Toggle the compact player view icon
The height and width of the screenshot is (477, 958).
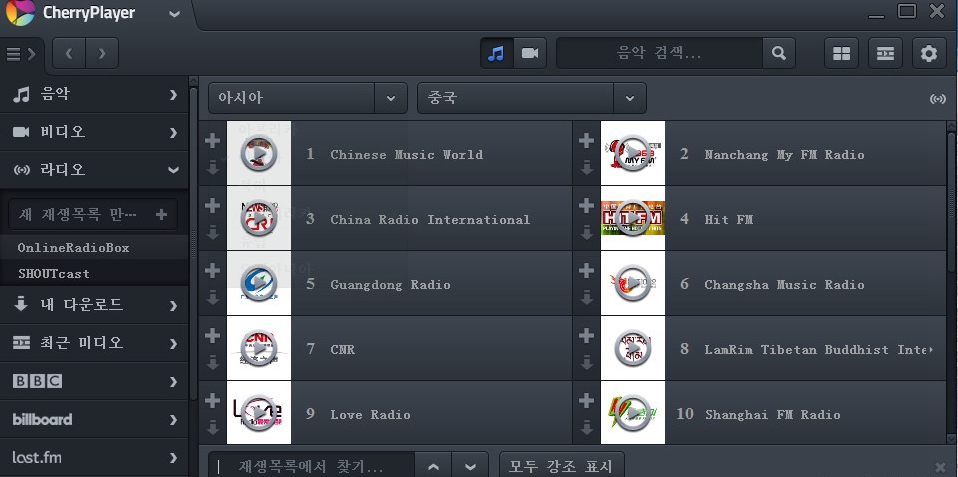point(885,53)
